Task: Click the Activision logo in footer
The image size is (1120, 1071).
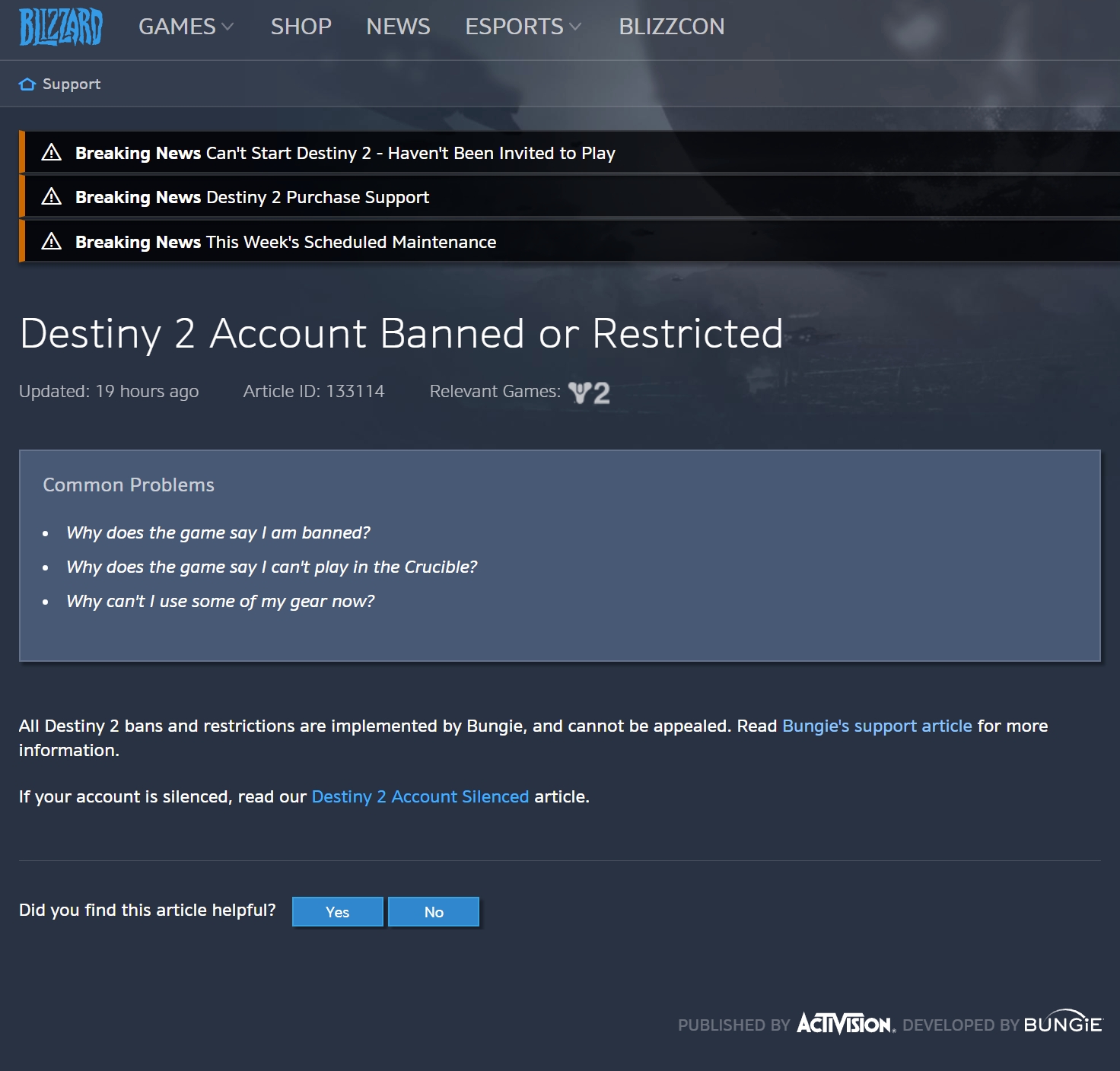Action: 845,1024
